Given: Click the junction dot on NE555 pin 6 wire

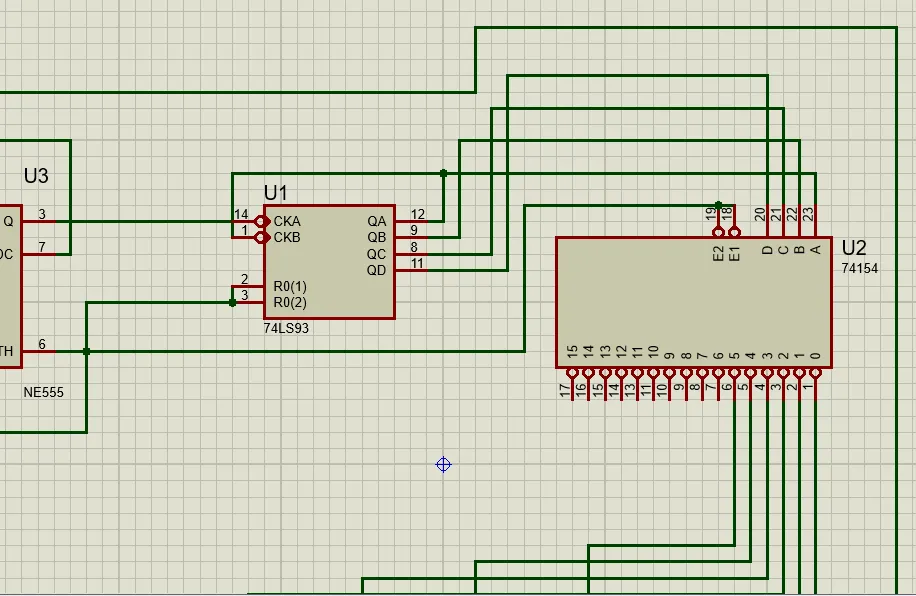Looking at the screenshot, I should click(x=86, y=352).
